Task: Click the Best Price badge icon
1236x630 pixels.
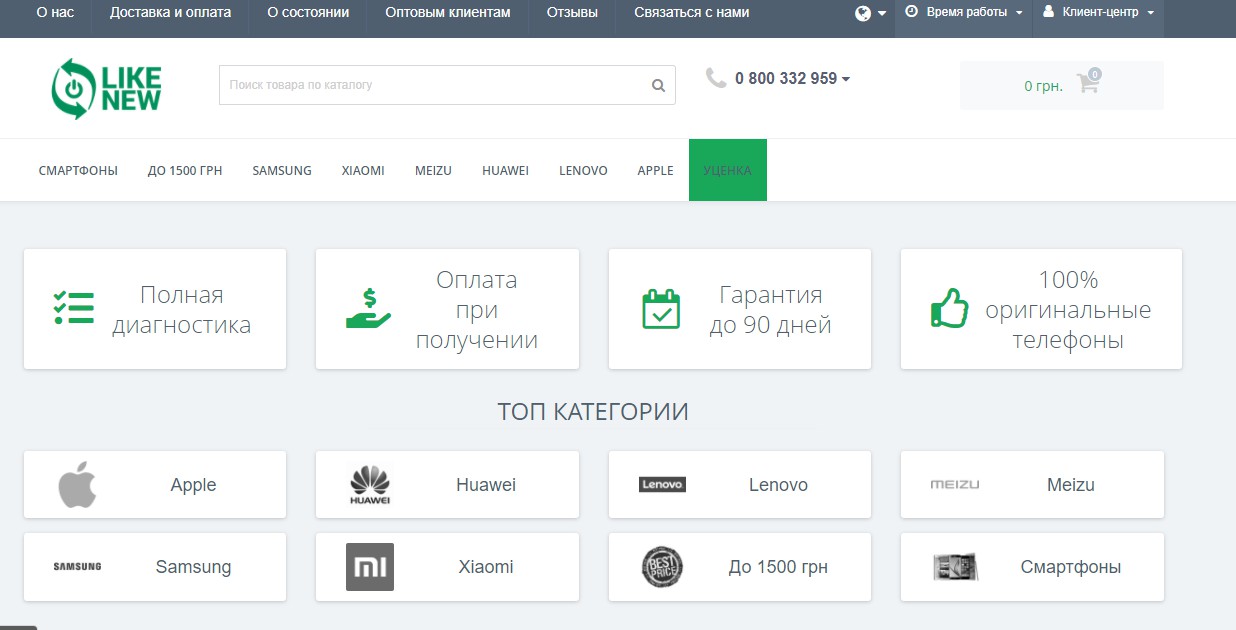Action: coord(662,567)
